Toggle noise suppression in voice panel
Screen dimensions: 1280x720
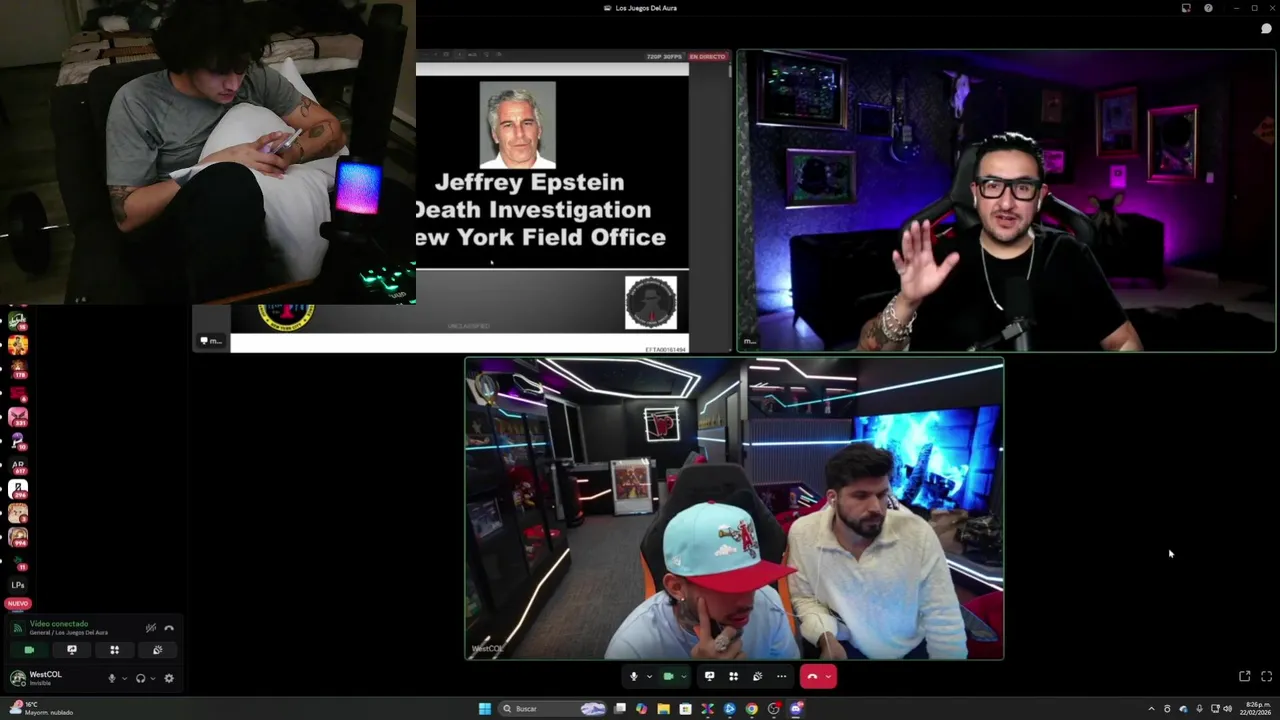tap(151, 628)
